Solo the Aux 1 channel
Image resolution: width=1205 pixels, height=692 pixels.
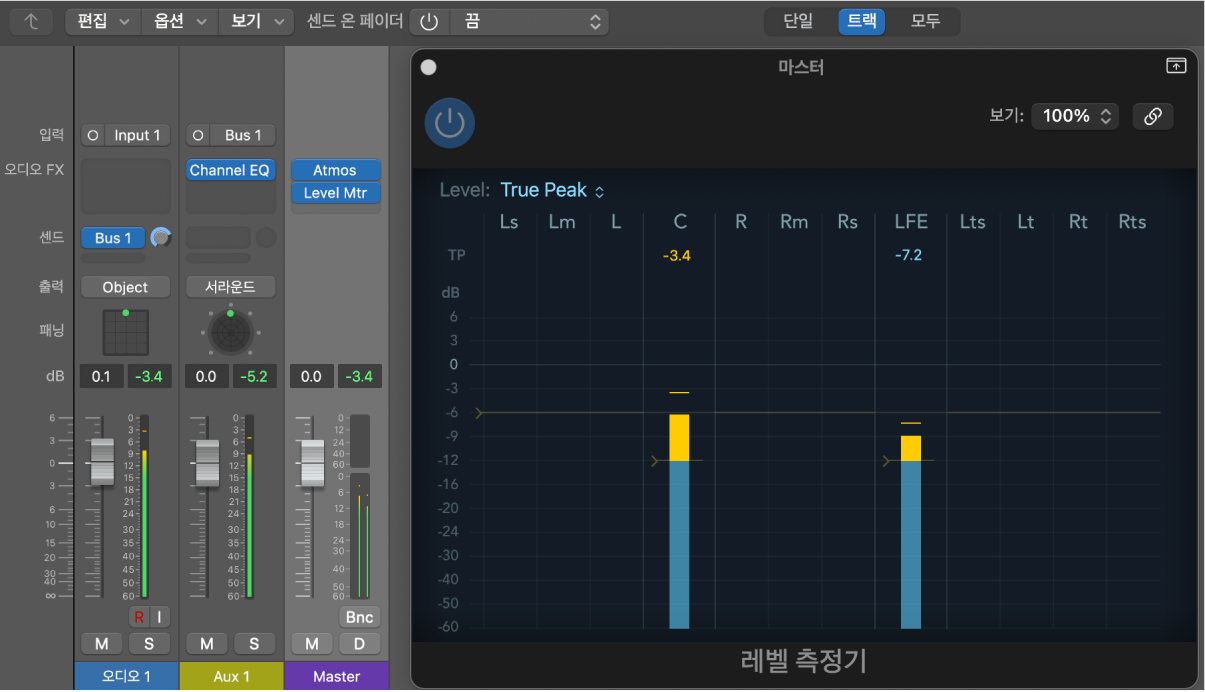254,644
